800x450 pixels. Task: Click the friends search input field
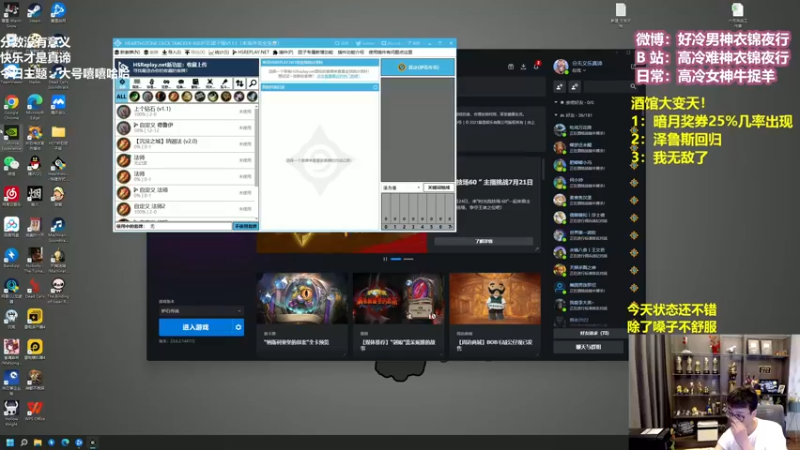click(x=608, y=87)
